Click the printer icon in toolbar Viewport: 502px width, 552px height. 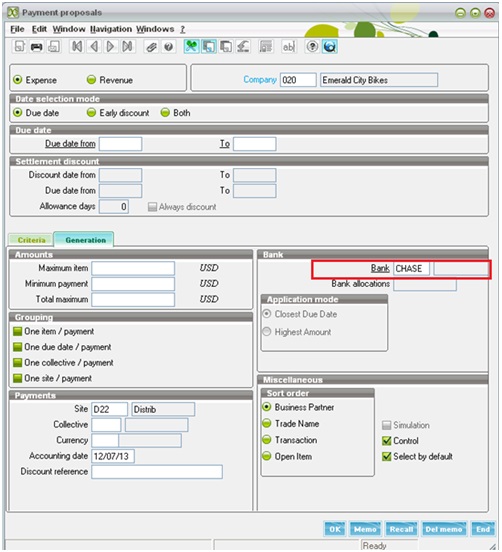37,46
